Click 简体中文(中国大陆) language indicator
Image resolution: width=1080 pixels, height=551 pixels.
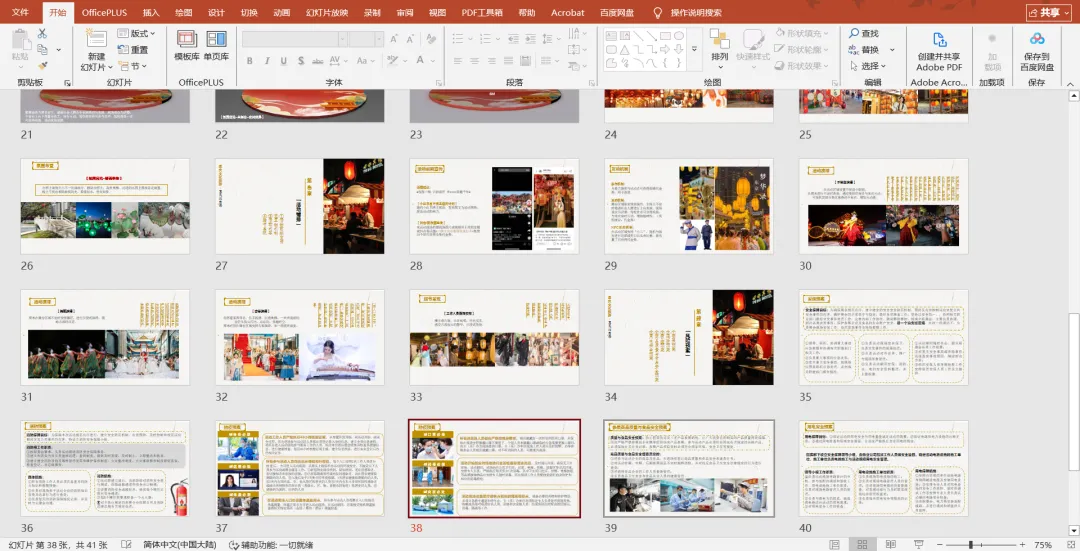180,545
